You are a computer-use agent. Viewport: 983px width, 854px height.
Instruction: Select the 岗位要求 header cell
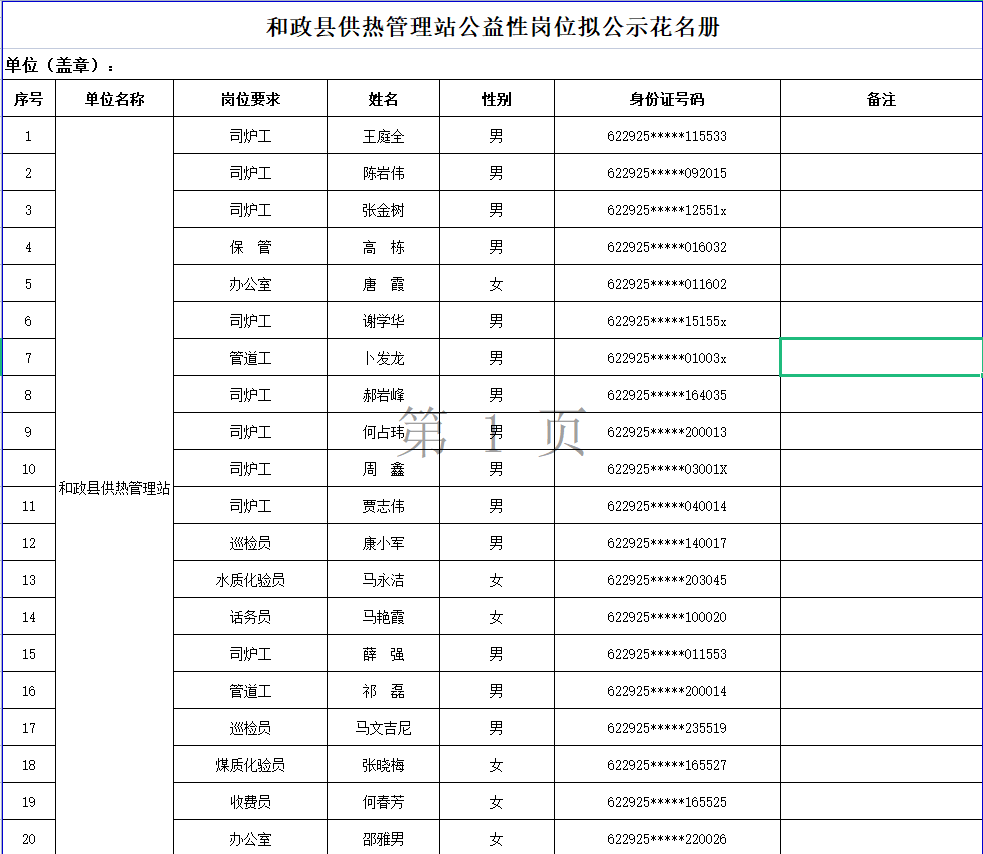250,98
